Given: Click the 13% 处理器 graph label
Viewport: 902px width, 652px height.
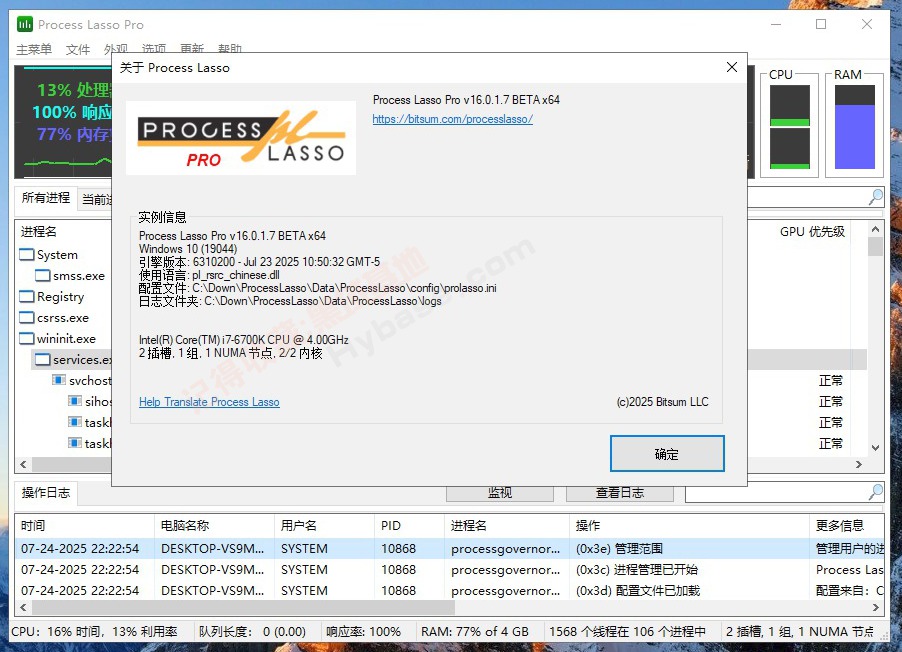Looking at the screenshot, I should click(x=74, y=90).
